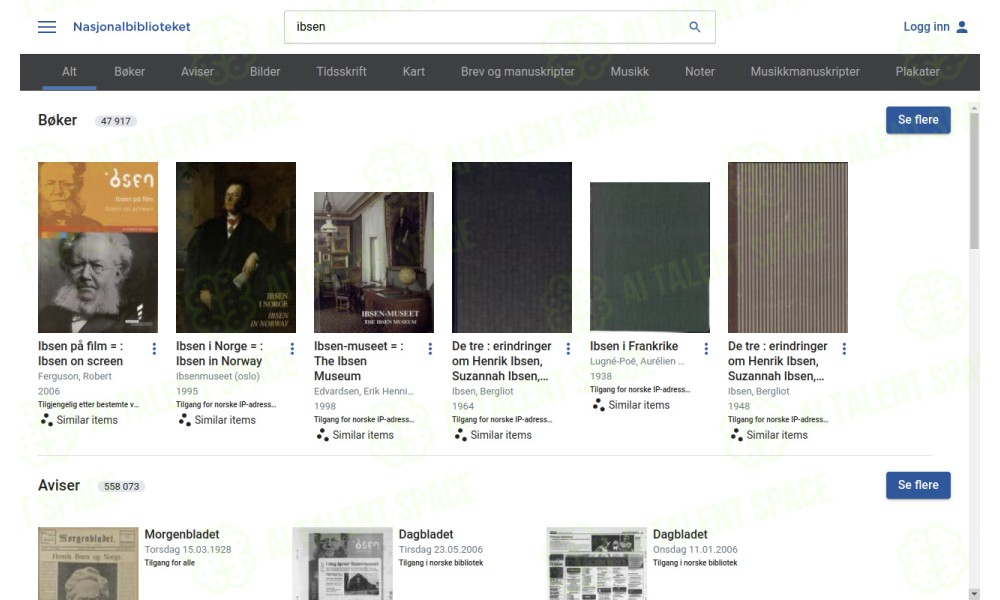Click the Nasjonalbiblioteket logo link
The height and width of the screenshot is (600, 1000).
(x=131, y=27)
